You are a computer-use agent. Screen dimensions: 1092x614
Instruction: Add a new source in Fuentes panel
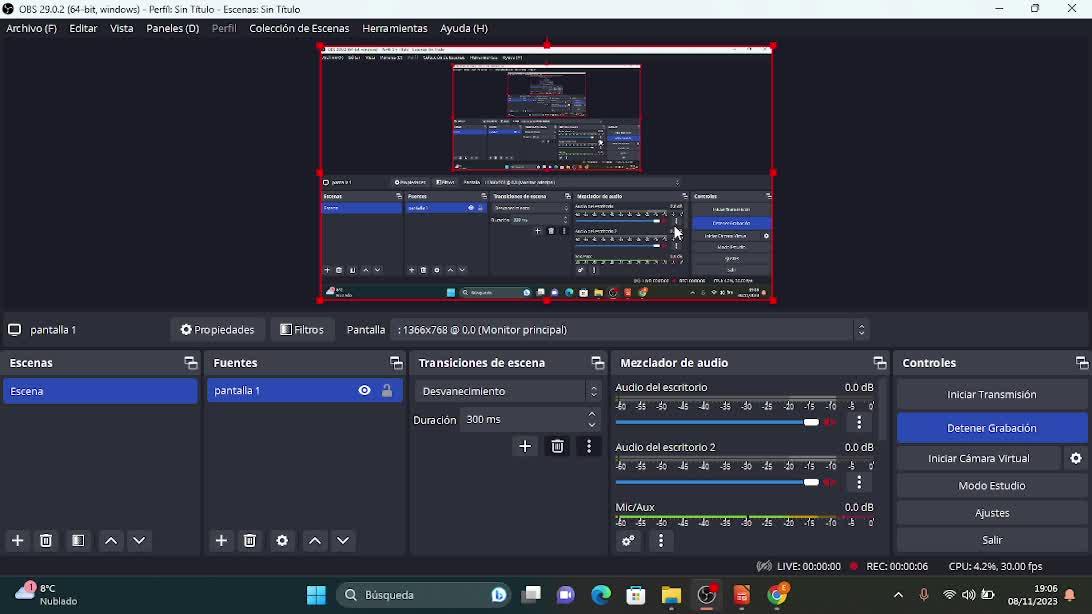(x=221, y=541)
